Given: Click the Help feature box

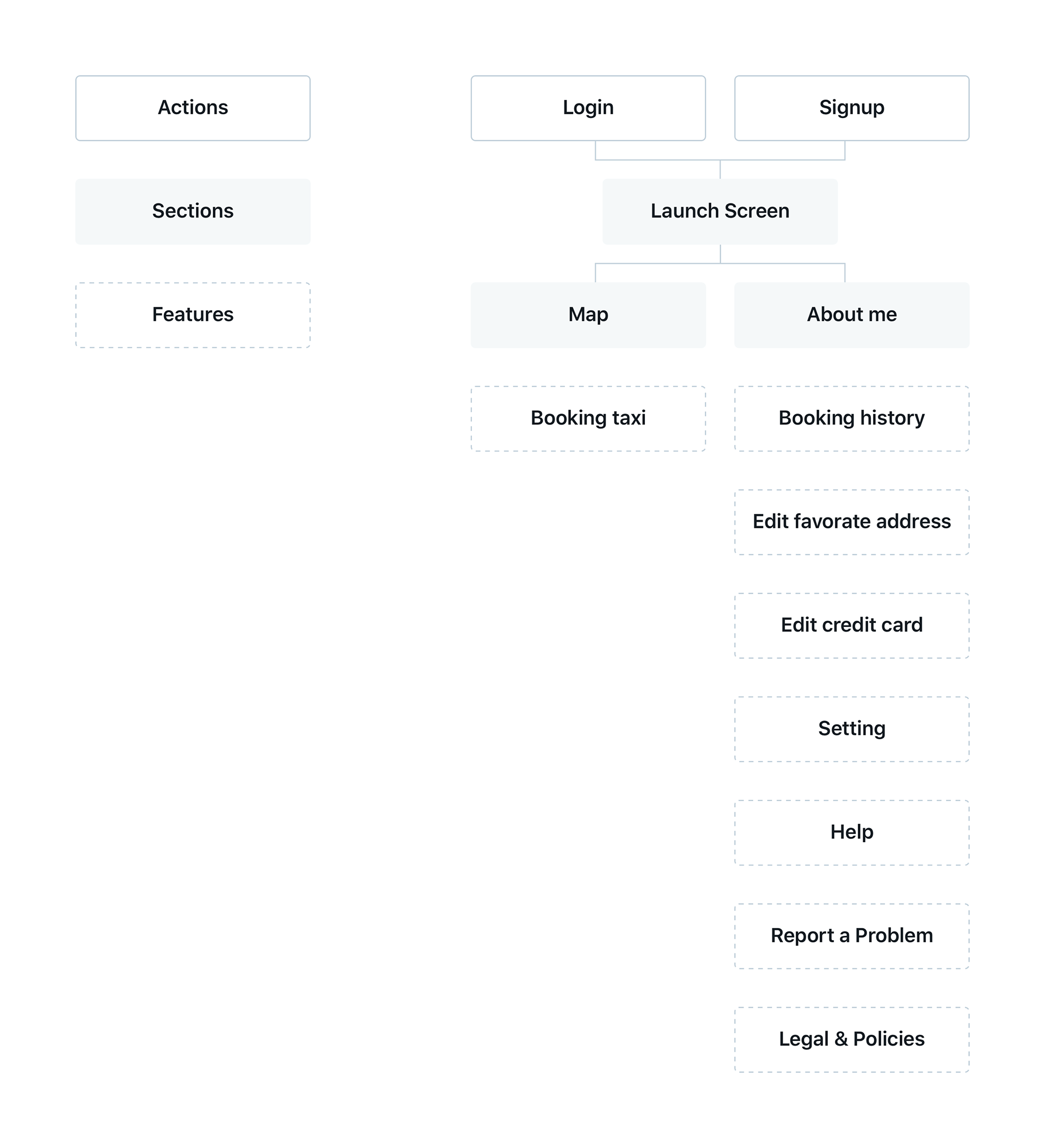Looking at the screenshot, I should 851,832.
